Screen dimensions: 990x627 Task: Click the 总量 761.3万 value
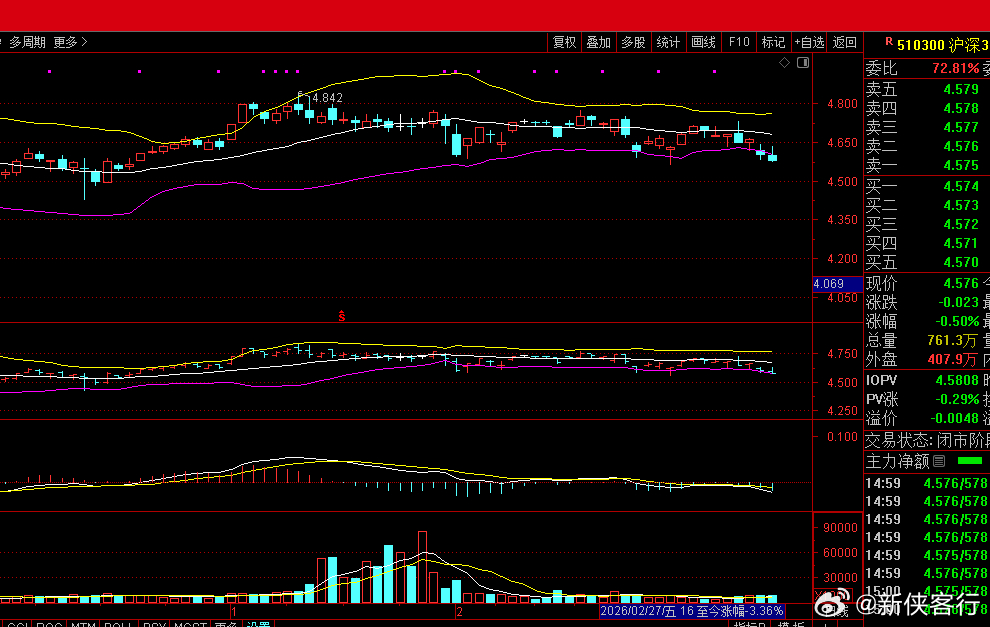(x=952, y=340)
